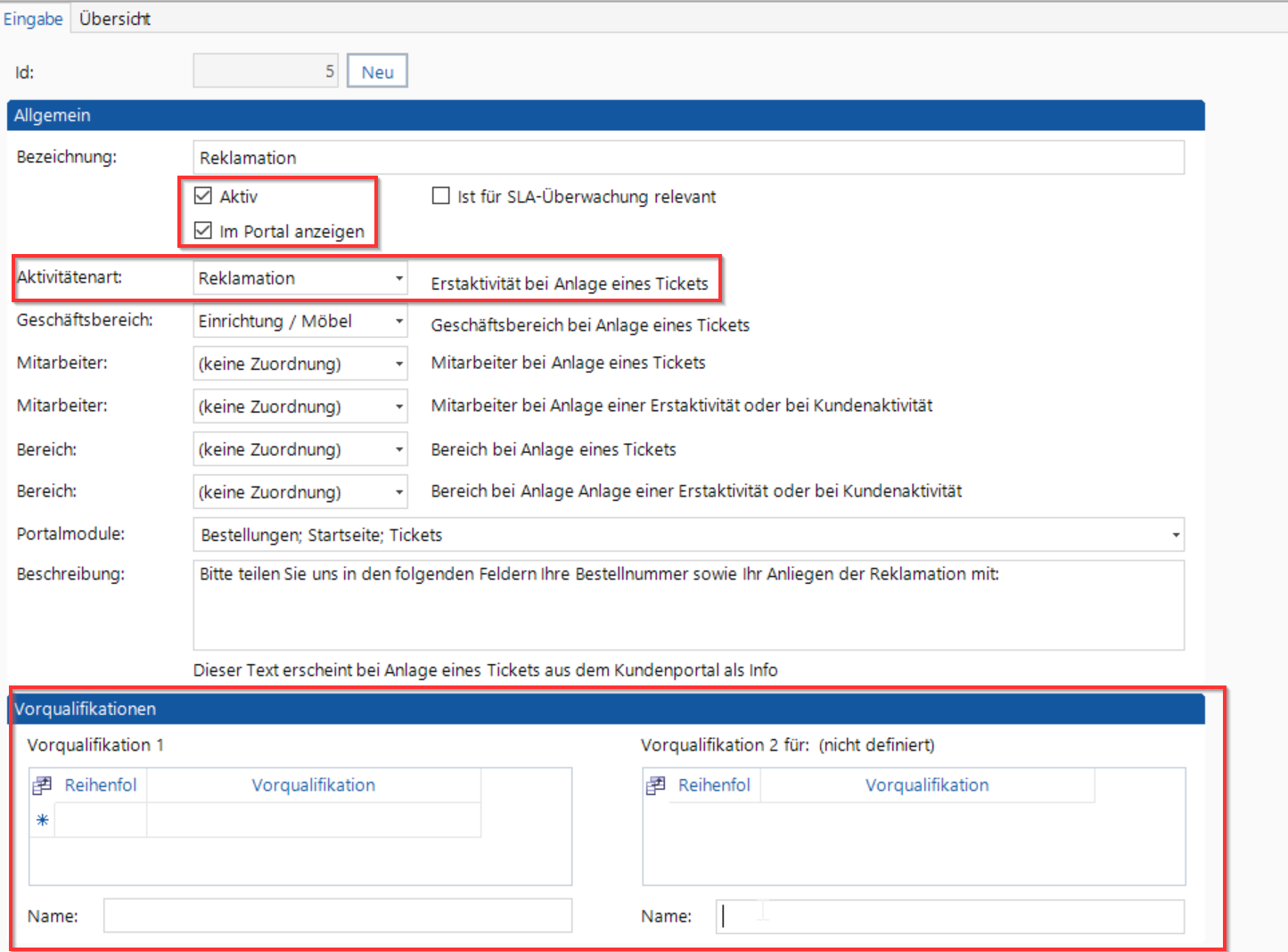
Task: Open the grid selector icon in Vorqualifikation 1 table
Action: 42,785
